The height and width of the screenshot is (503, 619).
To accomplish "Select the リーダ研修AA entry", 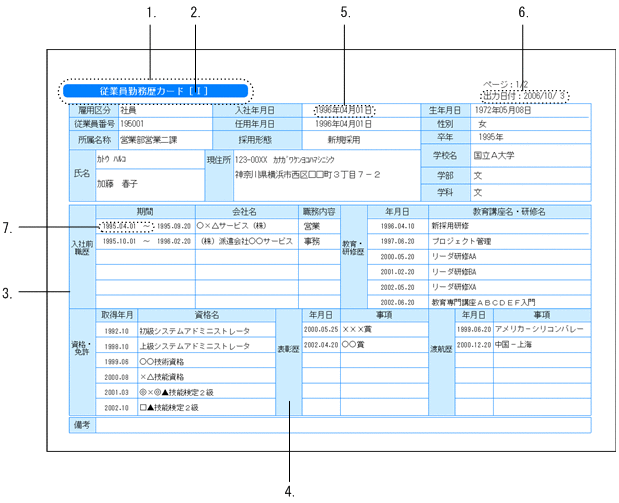I will point(454,257).
